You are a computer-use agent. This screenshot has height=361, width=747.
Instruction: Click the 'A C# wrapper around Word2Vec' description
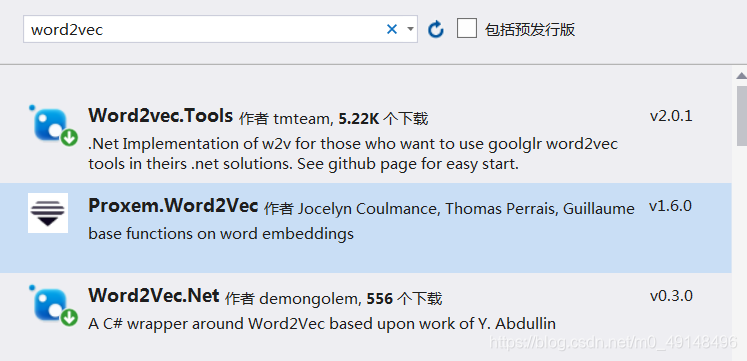tap(322, 324)
